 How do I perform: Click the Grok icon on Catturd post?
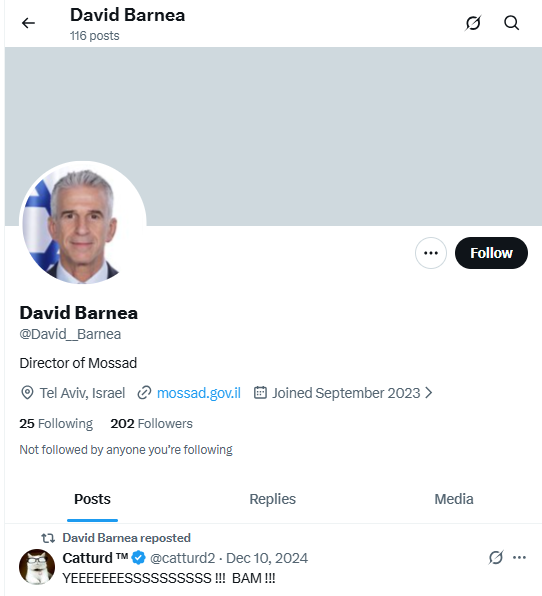496,558
